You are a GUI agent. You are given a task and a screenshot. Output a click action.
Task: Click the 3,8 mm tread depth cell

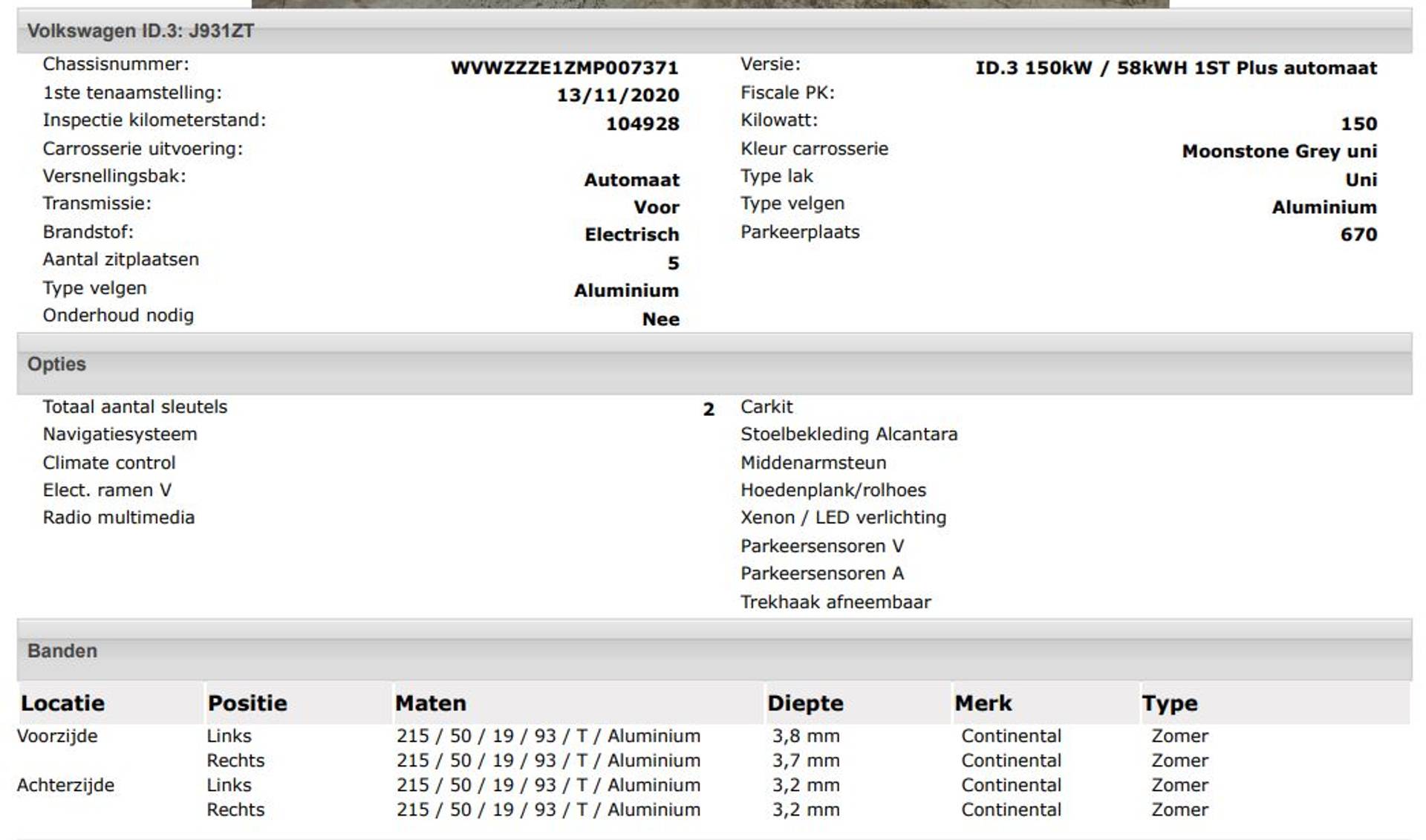[x=806, y=736]
